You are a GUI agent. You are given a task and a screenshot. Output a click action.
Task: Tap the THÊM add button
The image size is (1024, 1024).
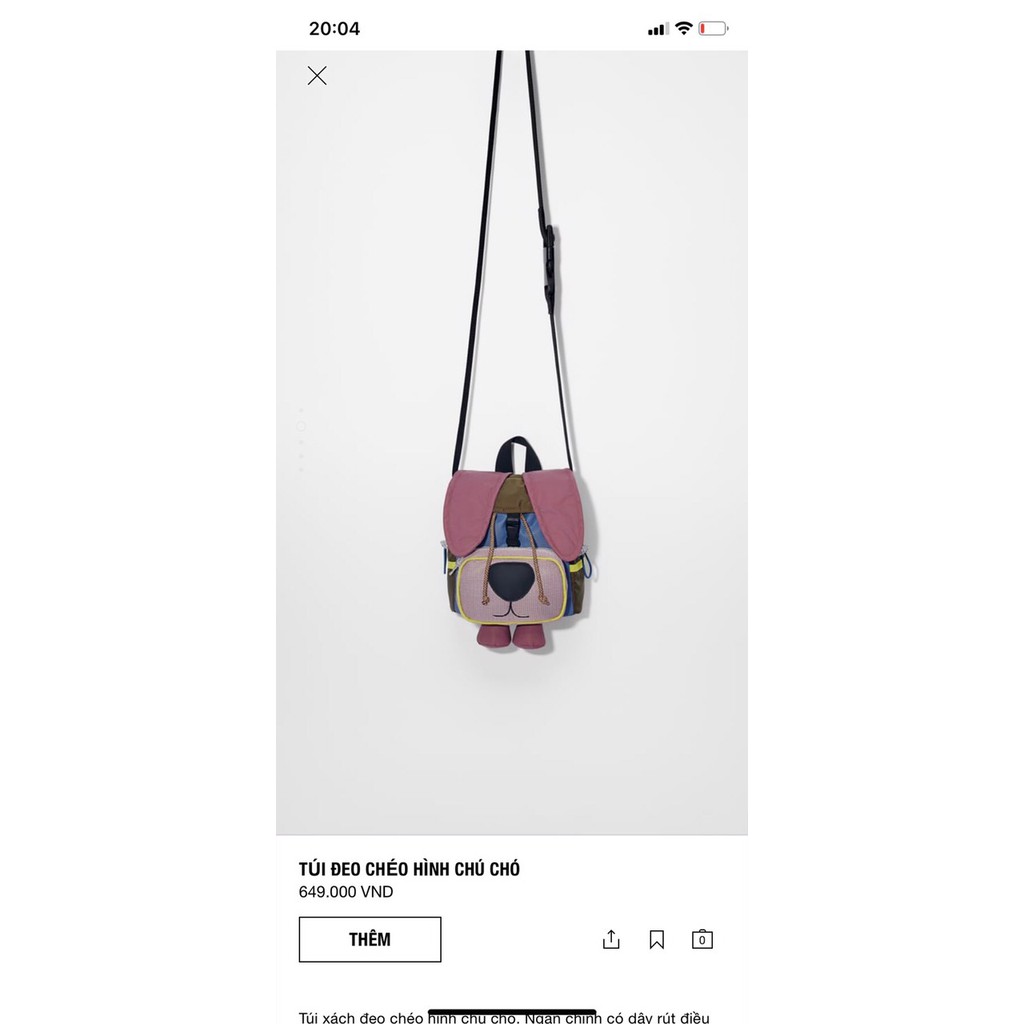click(370, 939)
